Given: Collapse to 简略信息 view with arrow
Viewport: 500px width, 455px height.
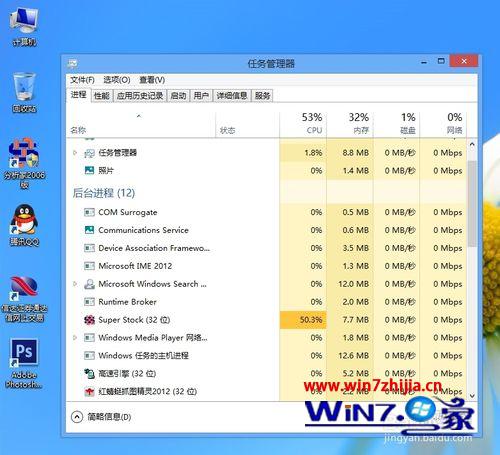Looking at the screenshot, I should pyautogui.click(x=77, y=417).
